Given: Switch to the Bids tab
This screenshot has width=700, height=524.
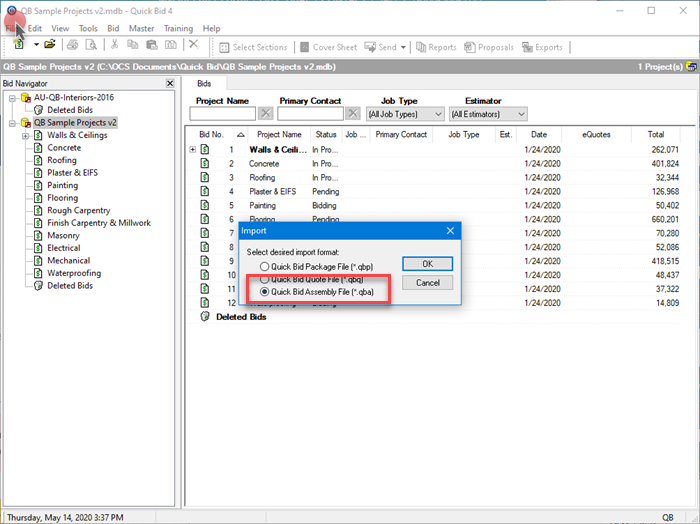Looking at the screenshot, I should pos(204,83).
